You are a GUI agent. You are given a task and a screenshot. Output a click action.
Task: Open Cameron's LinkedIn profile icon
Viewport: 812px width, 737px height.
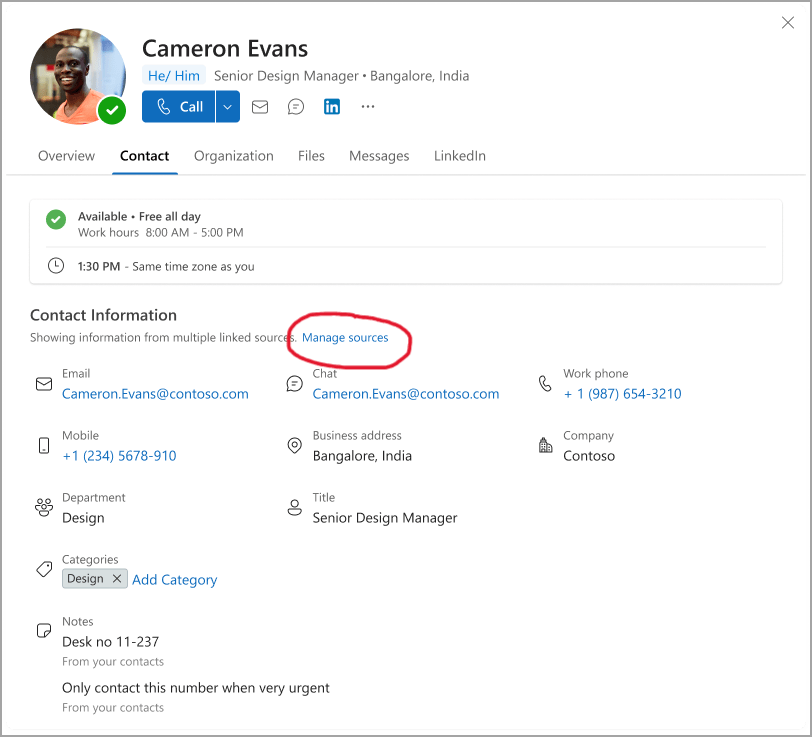(331, 106)
